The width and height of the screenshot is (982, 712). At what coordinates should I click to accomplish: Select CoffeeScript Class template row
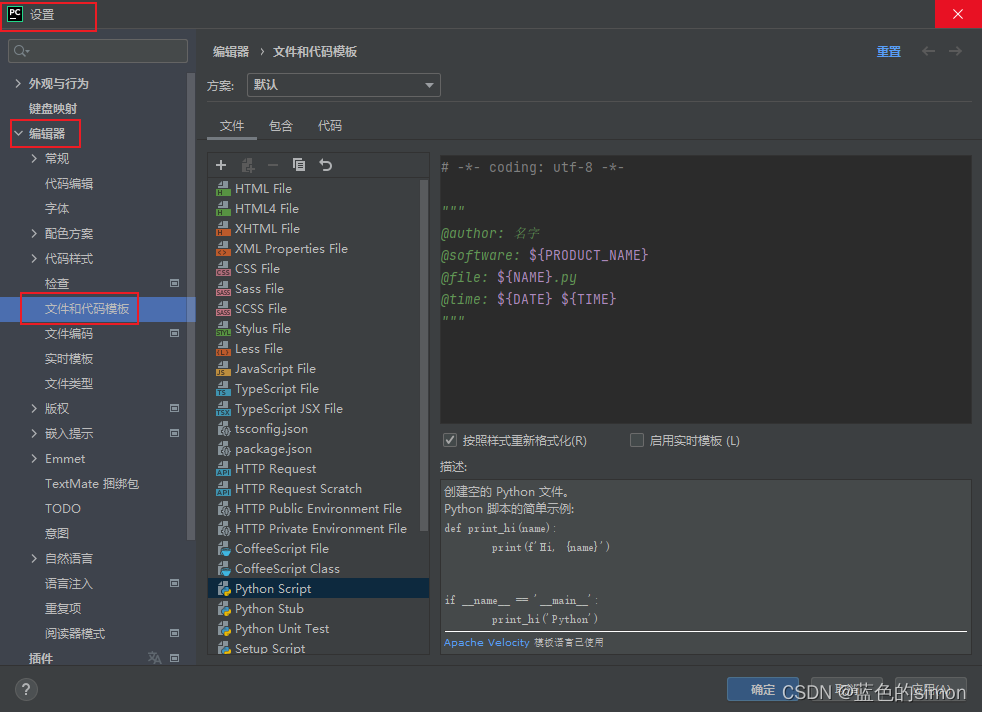318,569
